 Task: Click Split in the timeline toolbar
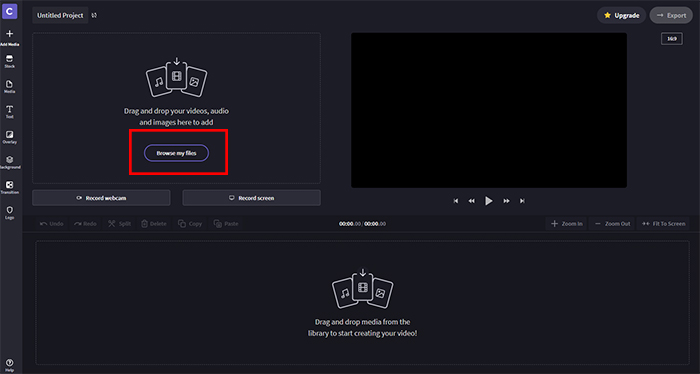pyautogui.click(x=119, y=224)
